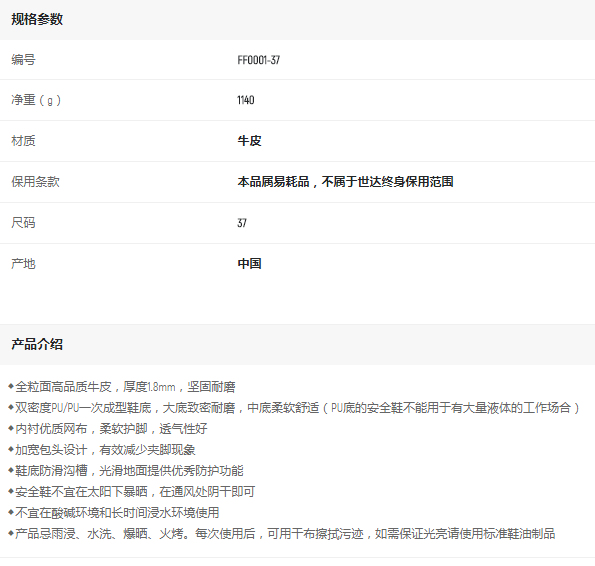Click bullet about 产品忌雨浸、水洗

tap(282, 534)
